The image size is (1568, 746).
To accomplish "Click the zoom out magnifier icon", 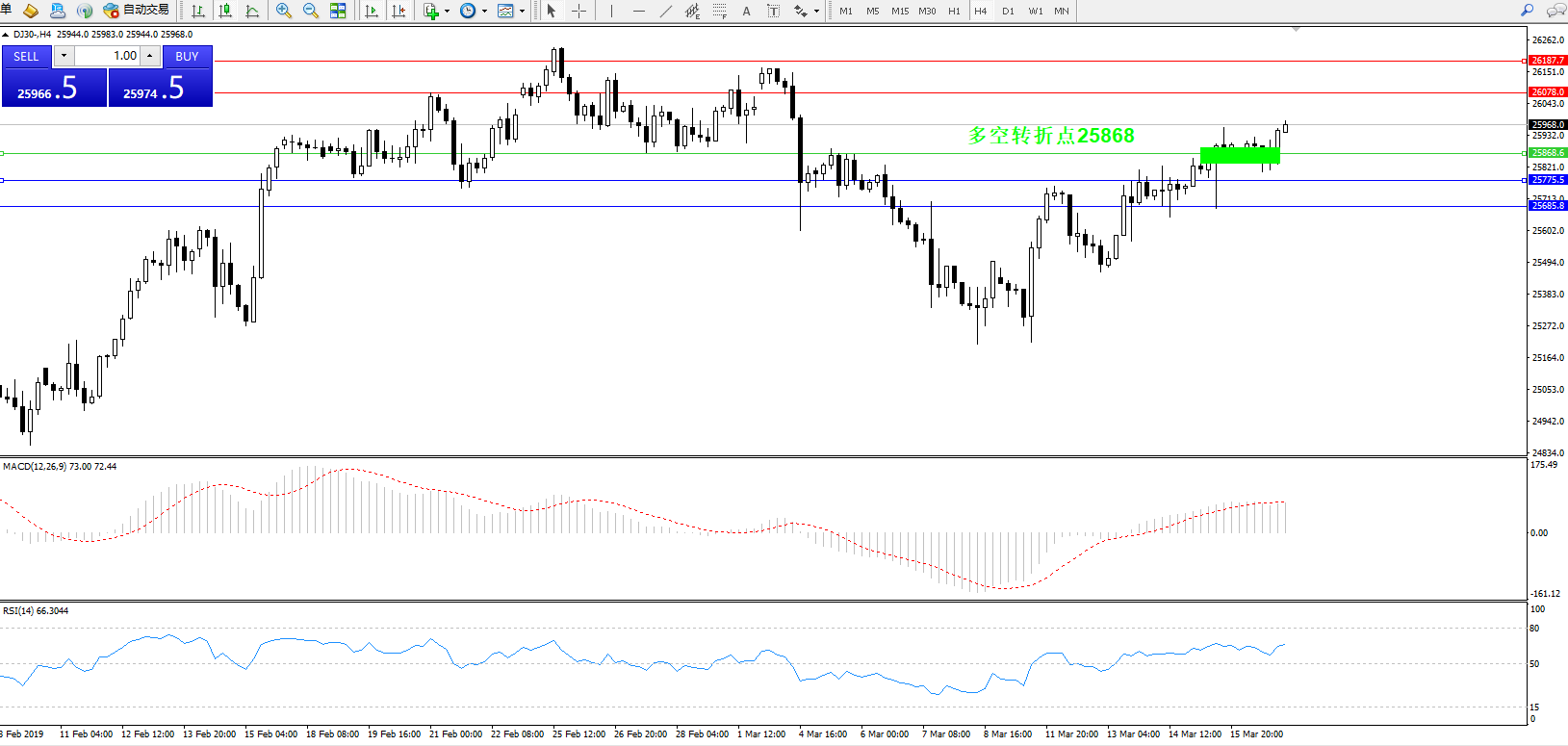I will point(310,11).
